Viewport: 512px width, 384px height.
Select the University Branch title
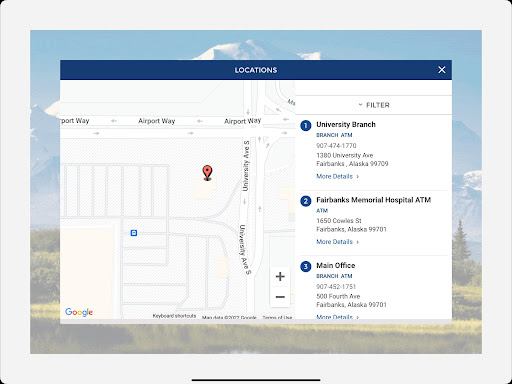pos(346,124)
